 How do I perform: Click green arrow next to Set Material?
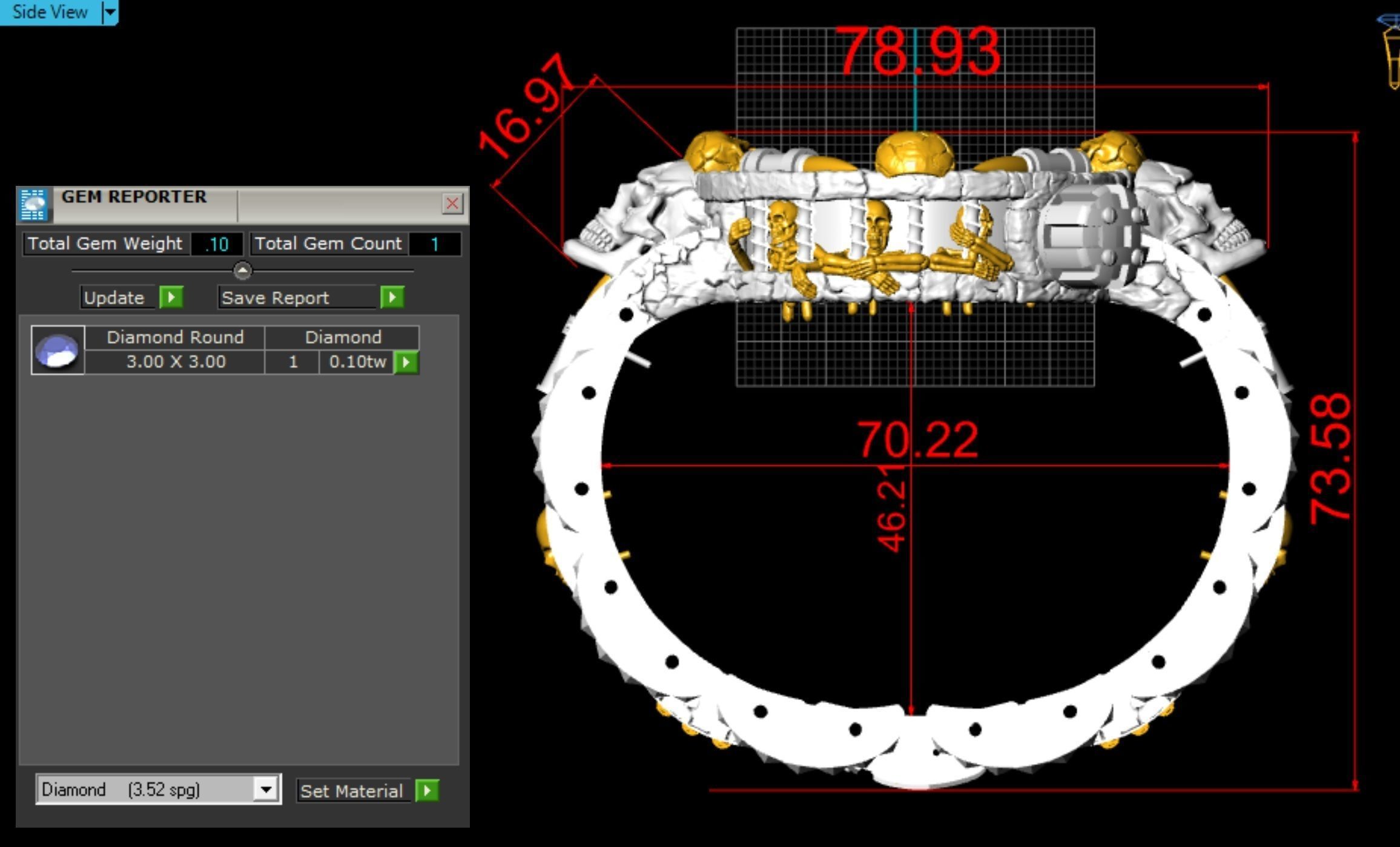428,791
